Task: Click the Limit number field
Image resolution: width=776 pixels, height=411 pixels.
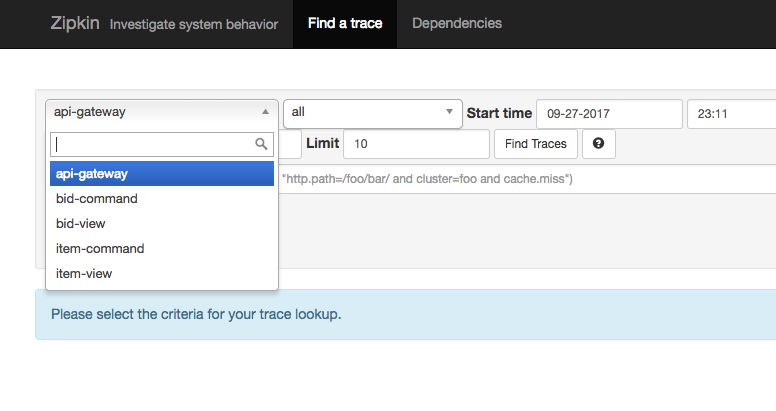Action: point(416,144)
